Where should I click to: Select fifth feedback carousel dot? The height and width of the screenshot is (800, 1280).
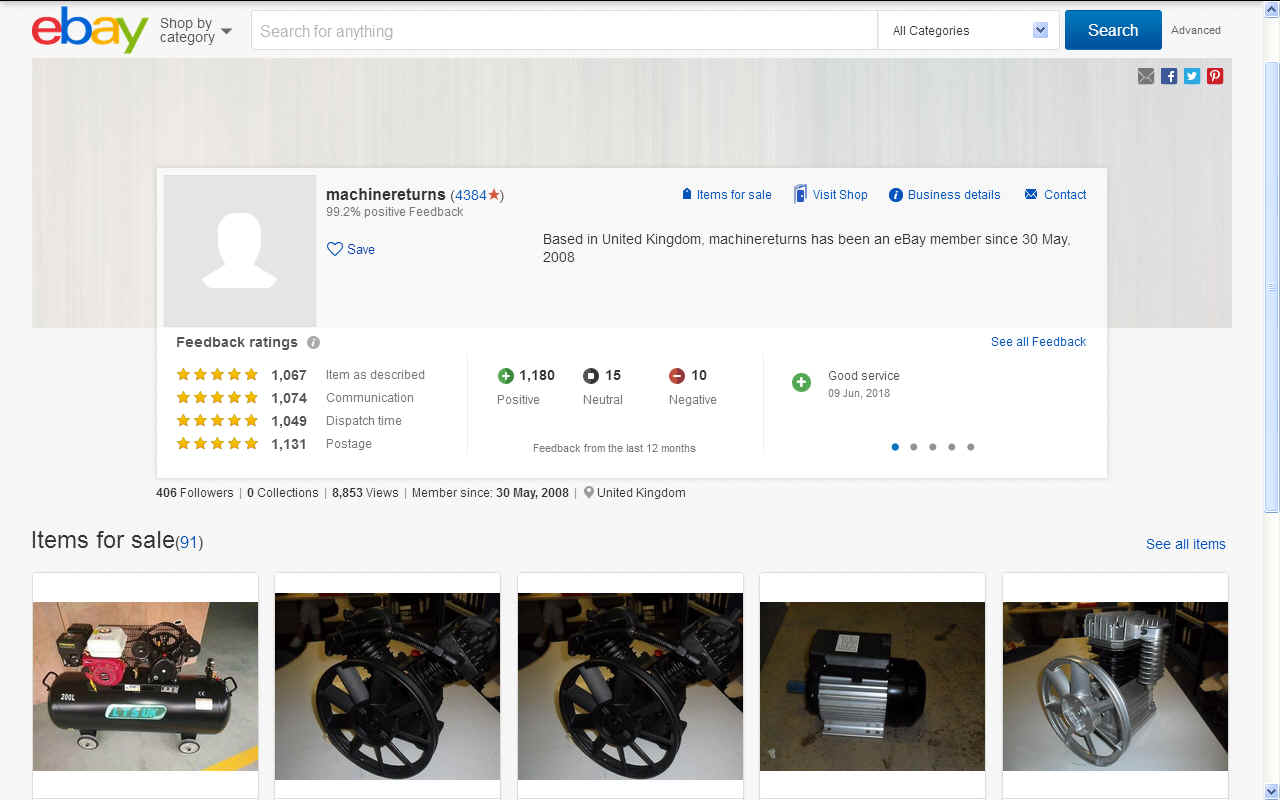point(971,447)
